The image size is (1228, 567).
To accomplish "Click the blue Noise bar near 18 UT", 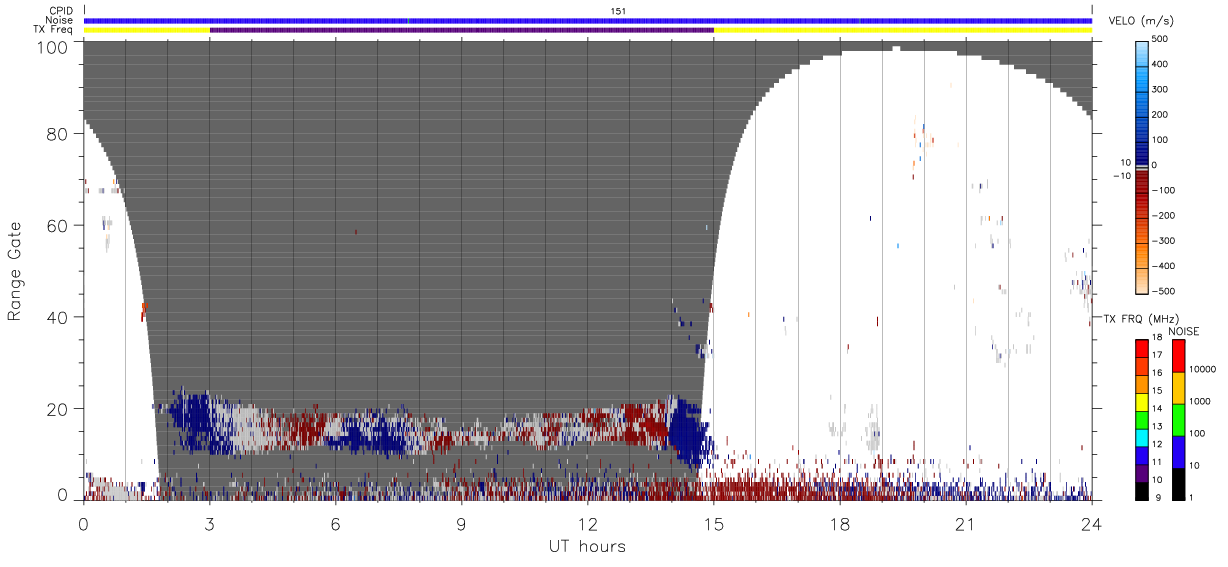I will pyautogui.click(x=840, y=20).
